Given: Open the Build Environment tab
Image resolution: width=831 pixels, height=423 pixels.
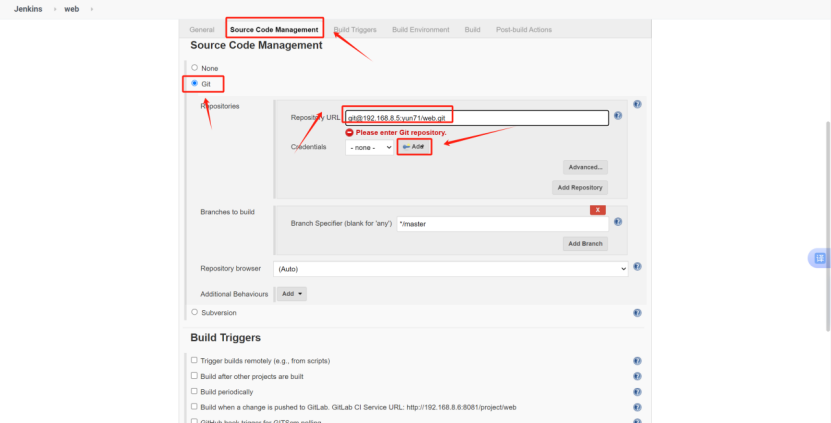Looking at the screenshot, I should (421, 30).
